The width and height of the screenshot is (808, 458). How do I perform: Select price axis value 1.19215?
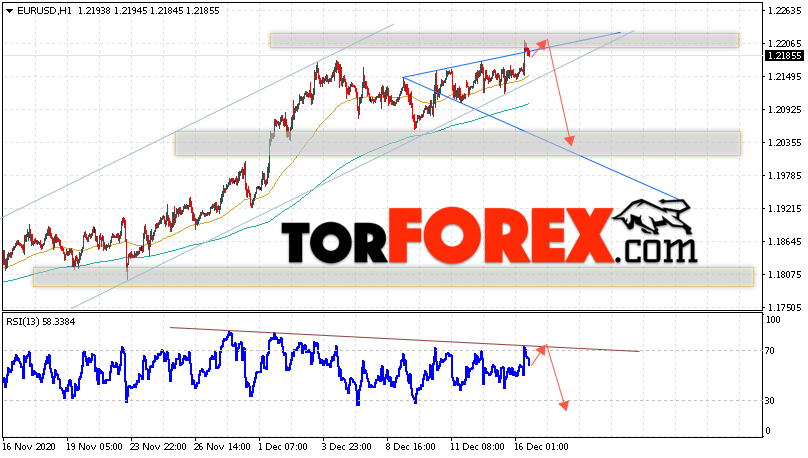[x=784, y=209]
